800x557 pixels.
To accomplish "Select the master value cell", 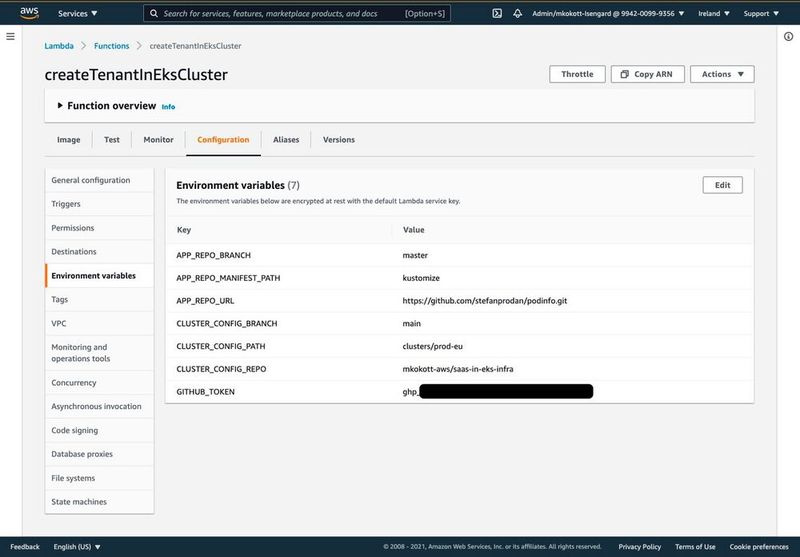I will click(415, 255).
